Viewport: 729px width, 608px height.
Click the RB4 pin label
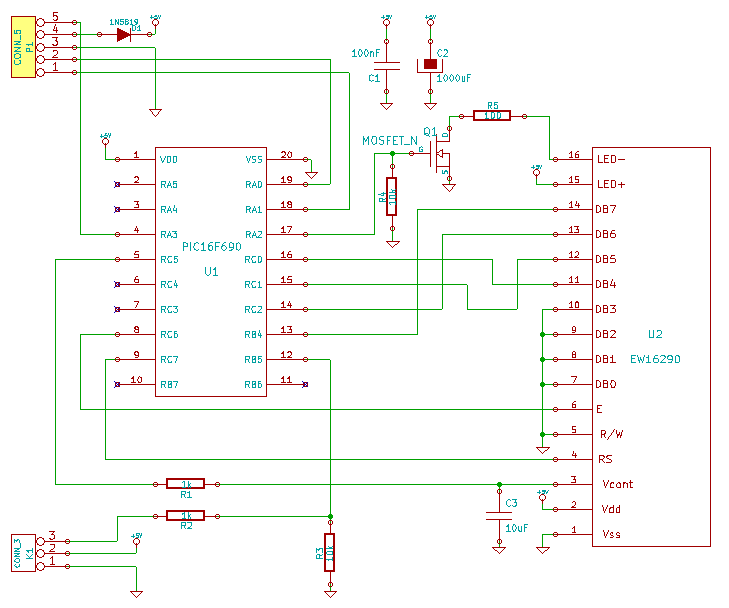click(253, 334)
